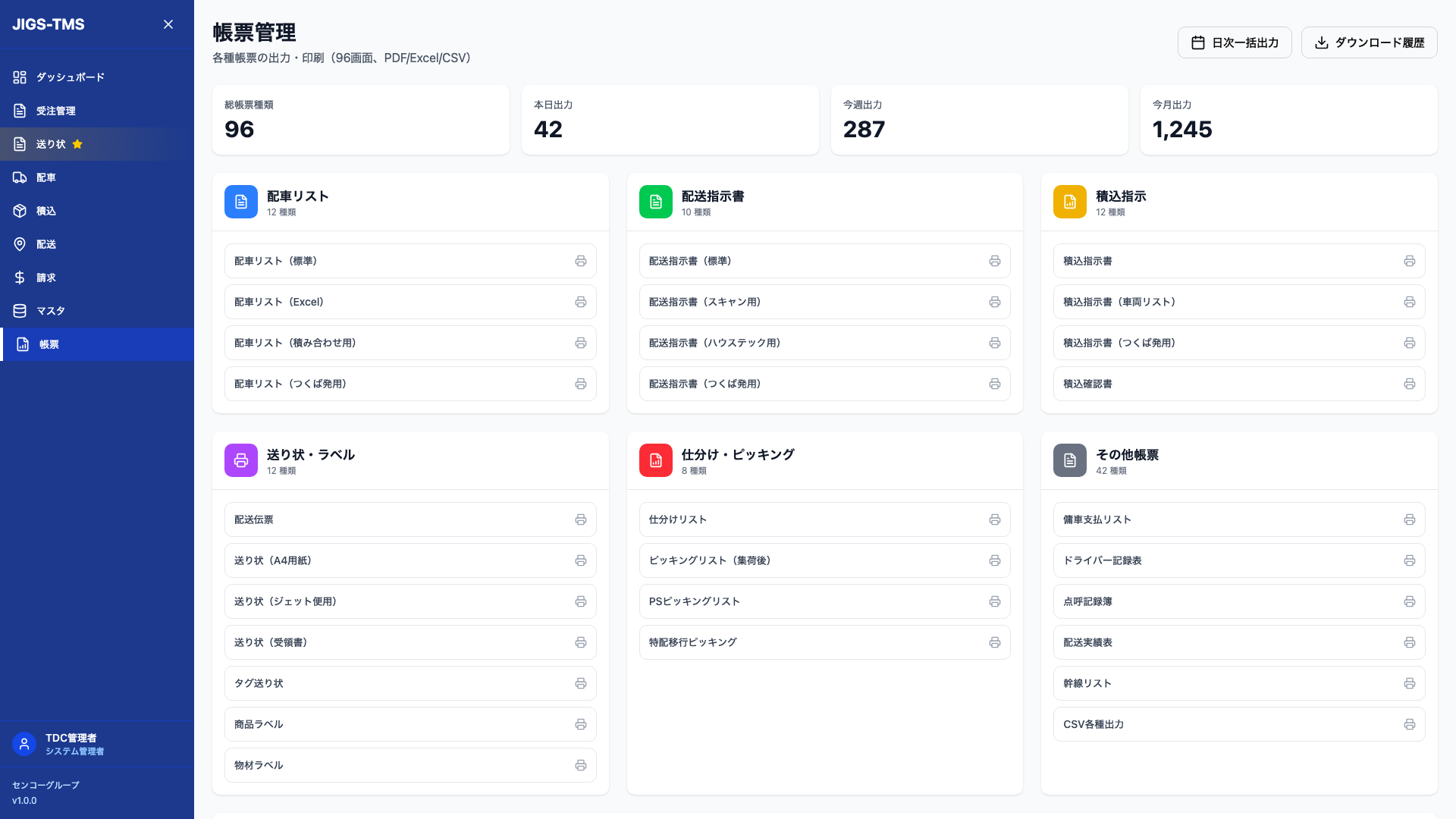Click the blue 配車リスト category icon

click(241, 202)
